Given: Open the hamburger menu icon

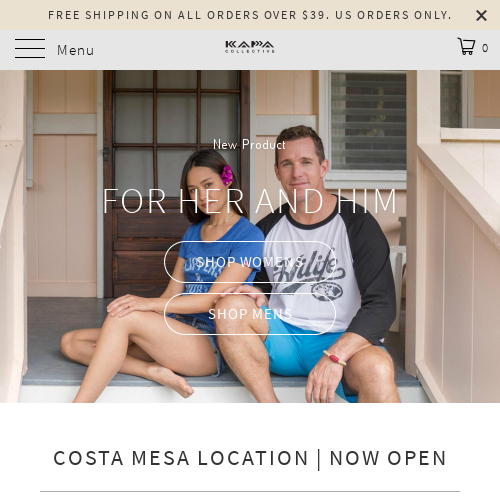Looking at the screenshot, I should 30,49.
